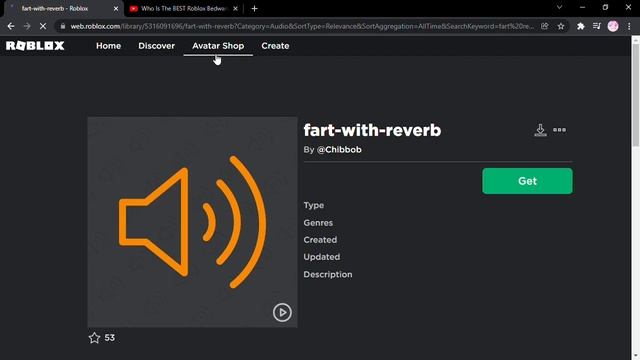Open the Create page
Viewport: 640px width, 360px height.
point(275,46)
